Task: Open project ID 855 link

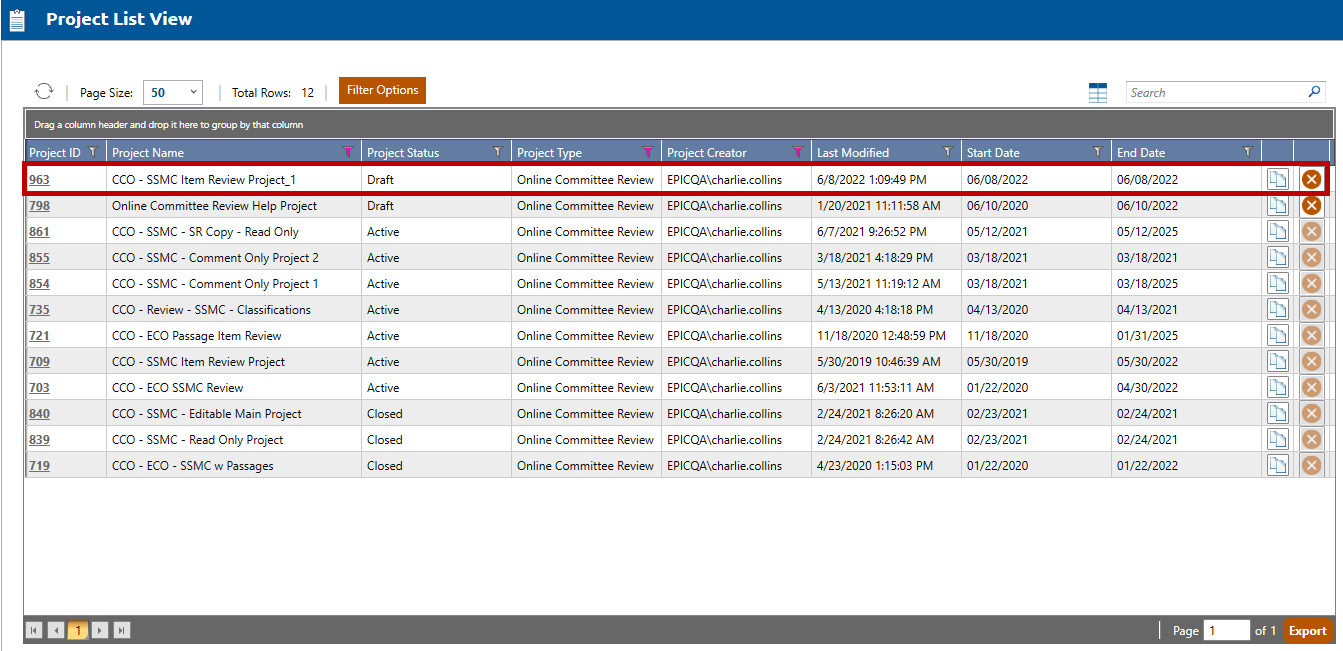Action: 39,258
